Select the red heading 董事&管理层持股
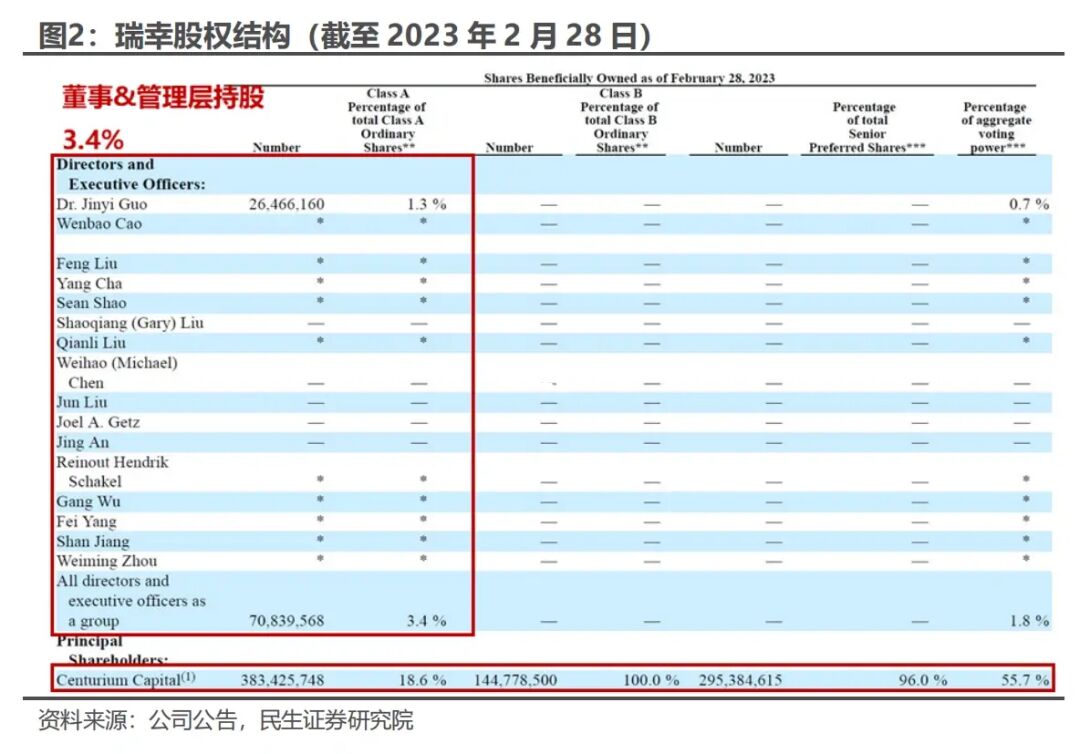1080x754 pixels. [163, 97]
